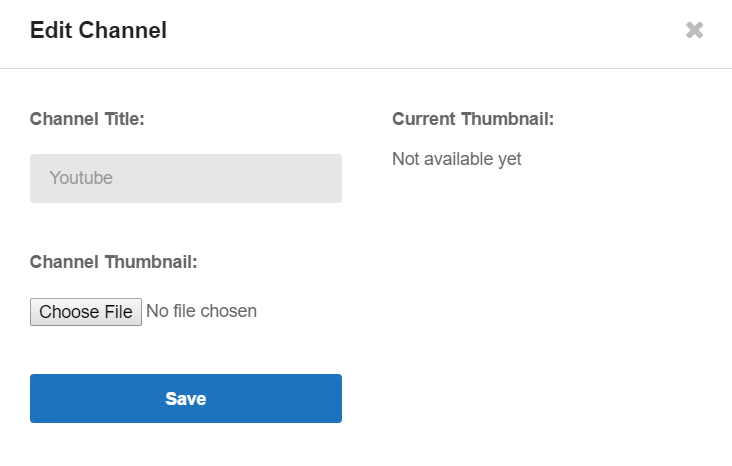Focus the grayed-out title input box
The width and height of the screenshot is (732, 466).
point(186,178)
